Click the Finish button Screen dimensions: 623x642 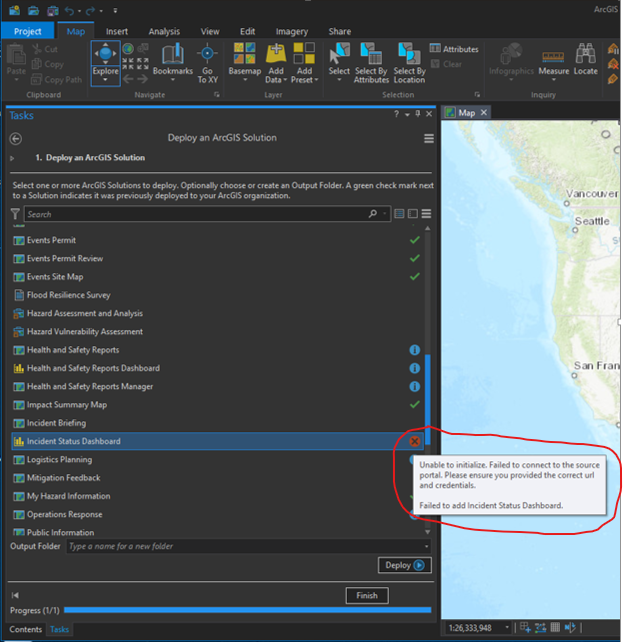click(367, 595)
